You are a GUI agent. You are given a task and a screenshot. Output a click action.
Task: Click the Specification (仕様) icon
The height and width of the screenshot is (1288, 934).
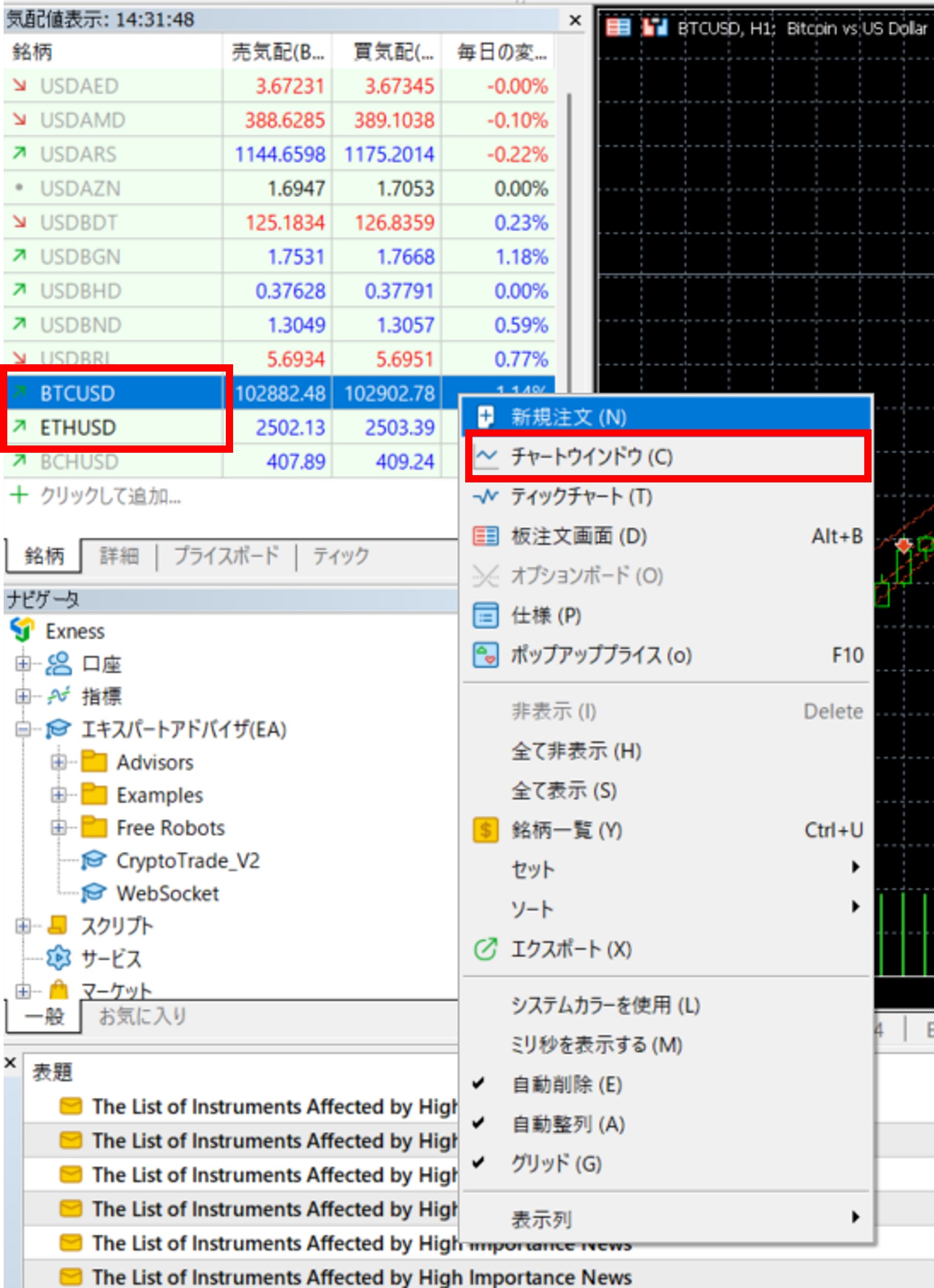coord(485,616)
